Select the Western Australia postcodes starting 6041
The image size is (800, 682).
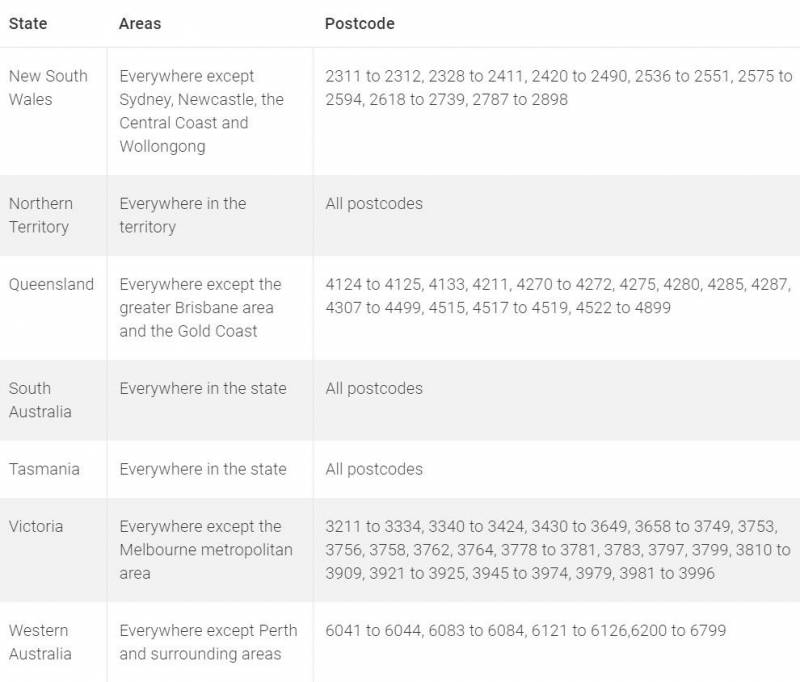(x=525, y=631)
